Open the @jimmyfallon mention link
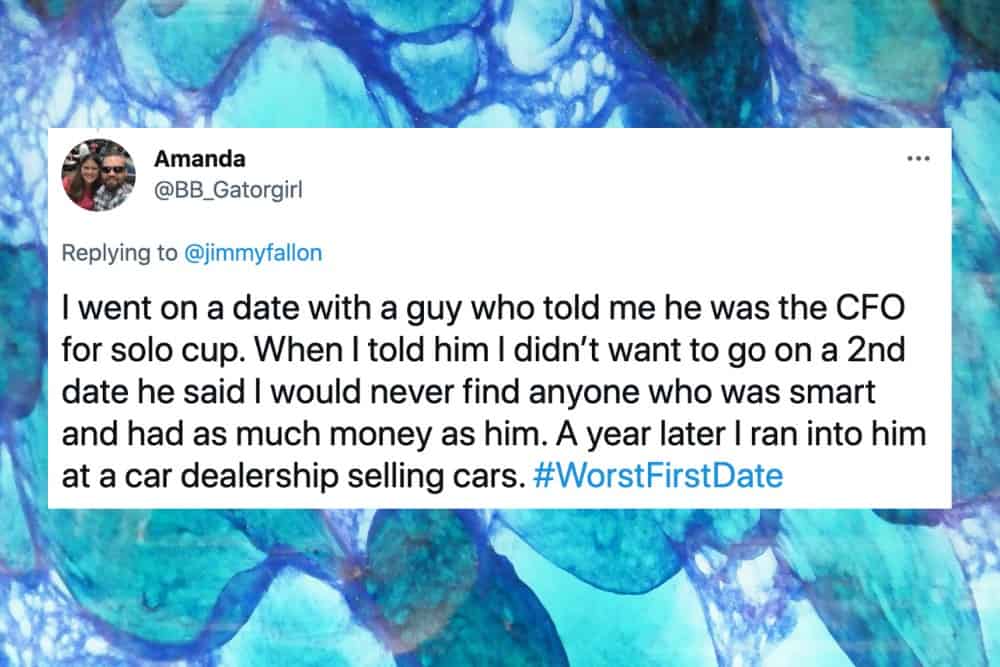Viewport: 1000px width, 667px height. (252, 253)
